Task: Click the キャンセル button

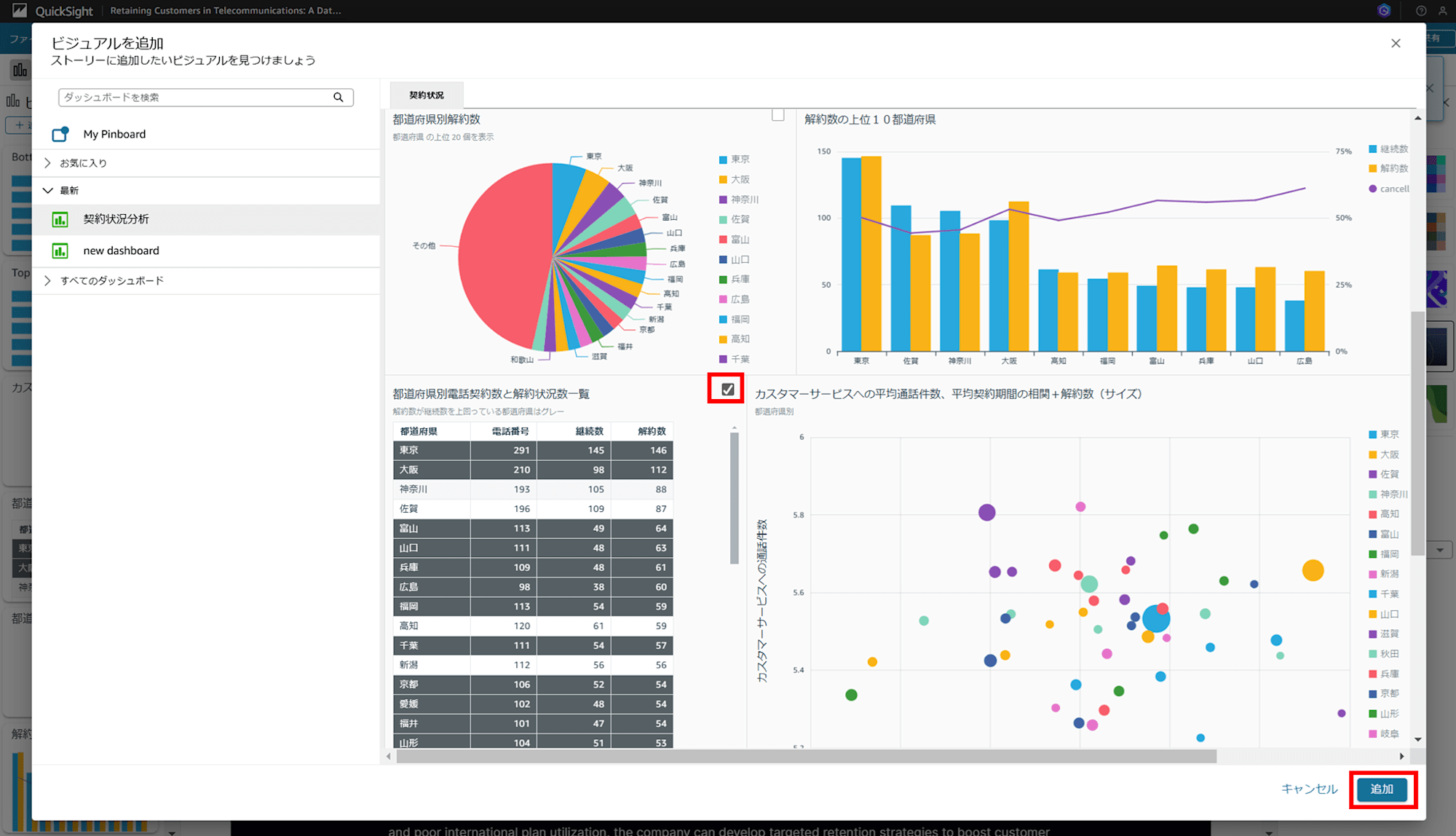Action: (x=1309, y=789)
